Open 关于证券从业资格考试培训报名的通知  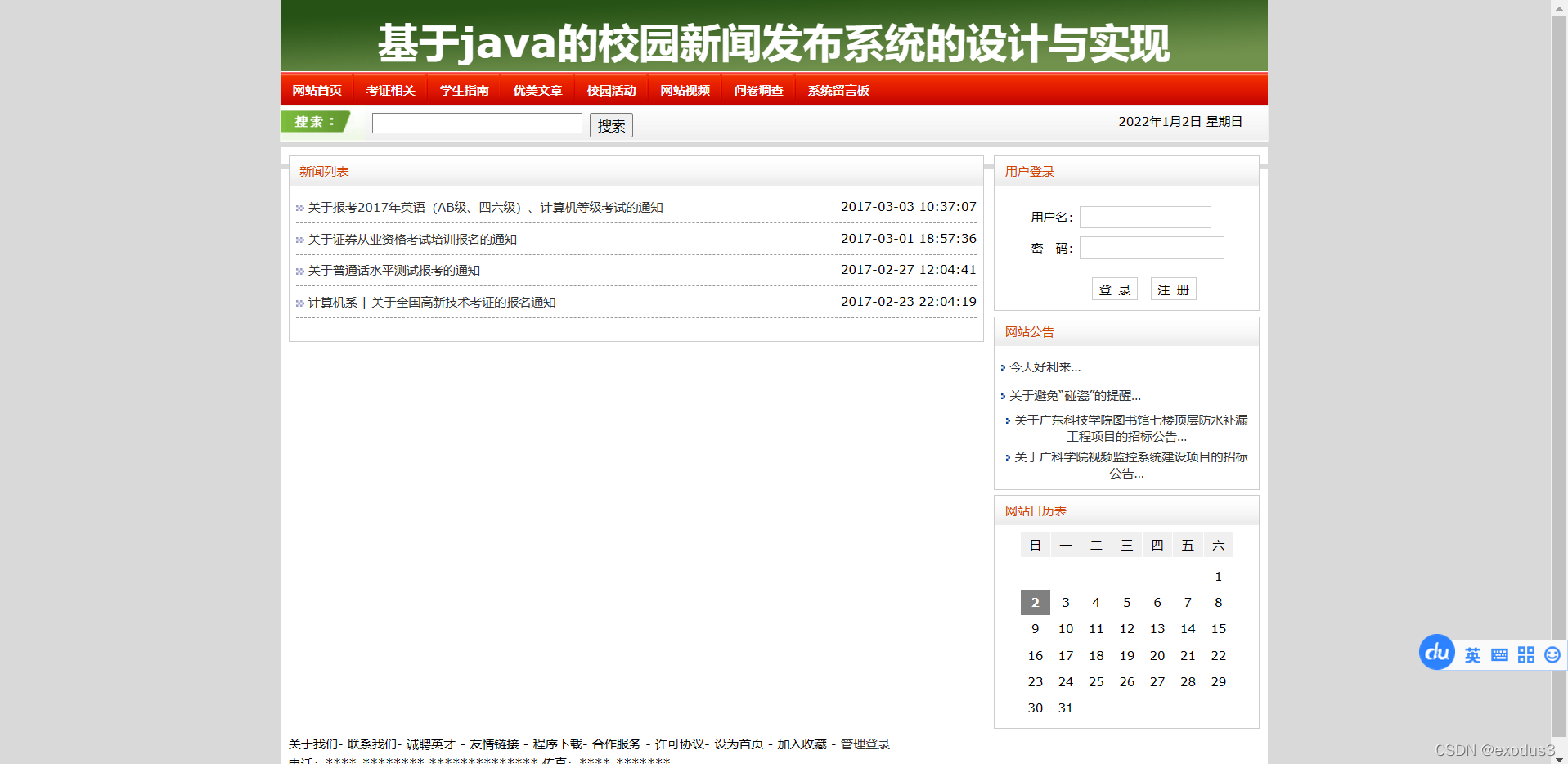click(412, 240)
